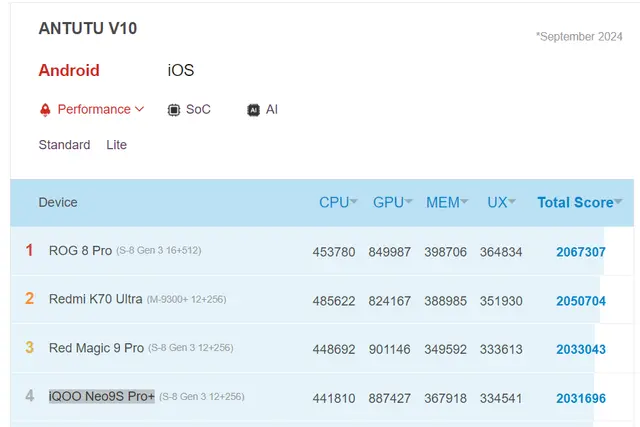Open the ROG 8 Pro device link
640x427 pixels.
coord(80,251)
